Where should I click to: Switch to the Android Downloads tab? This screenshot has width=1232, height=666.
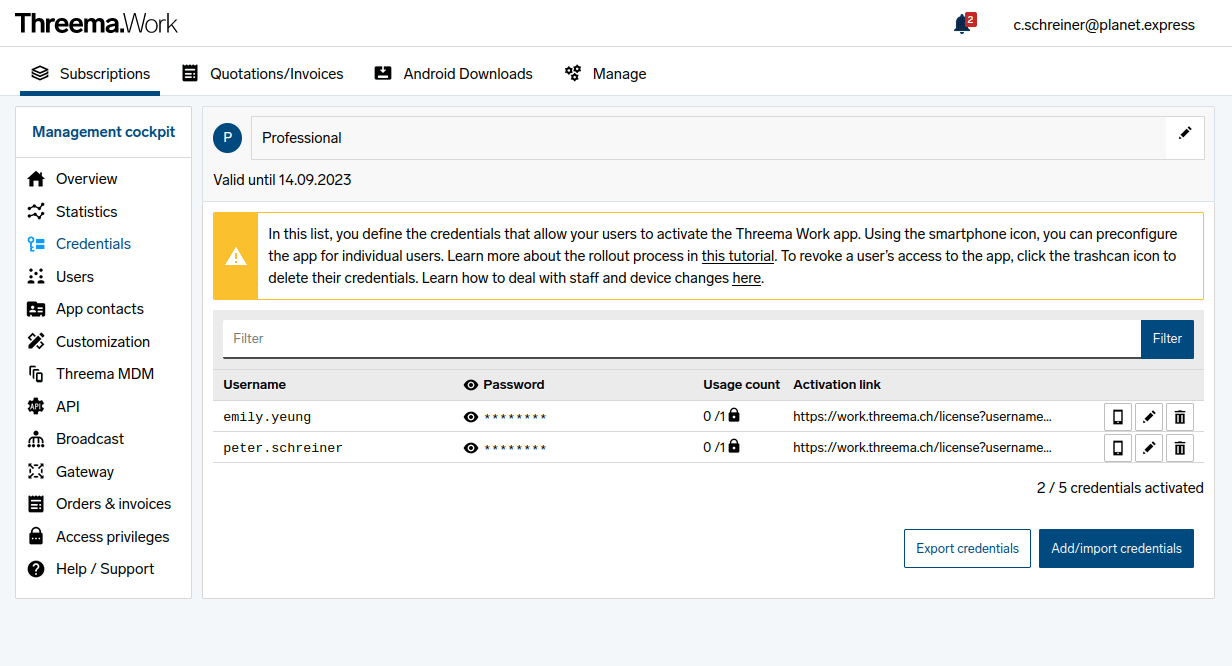453,74
